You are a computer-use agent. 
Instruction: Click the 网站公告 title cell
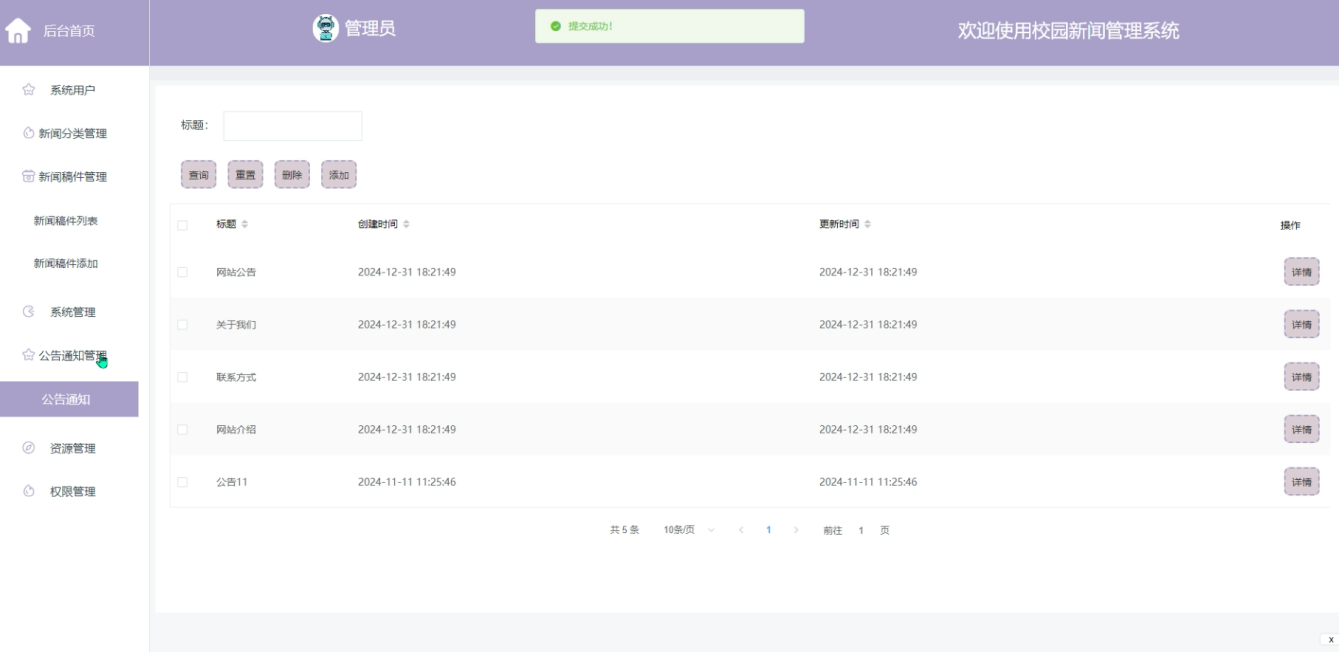pyautogui.click(x=236, y=272)
